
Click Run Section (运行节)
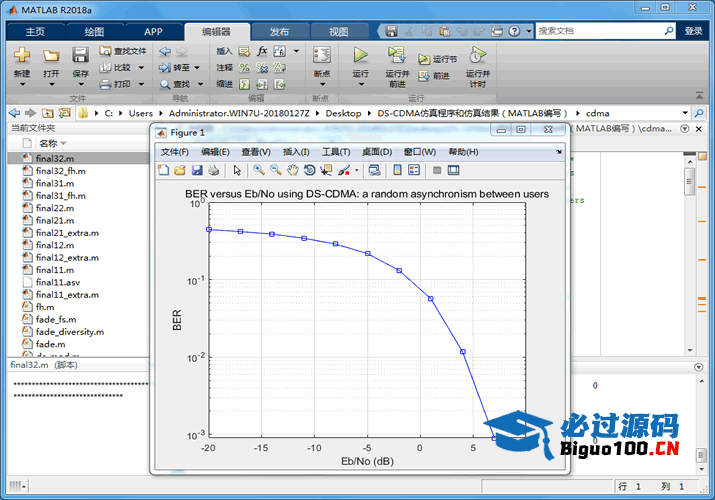[x=438, y=59]
